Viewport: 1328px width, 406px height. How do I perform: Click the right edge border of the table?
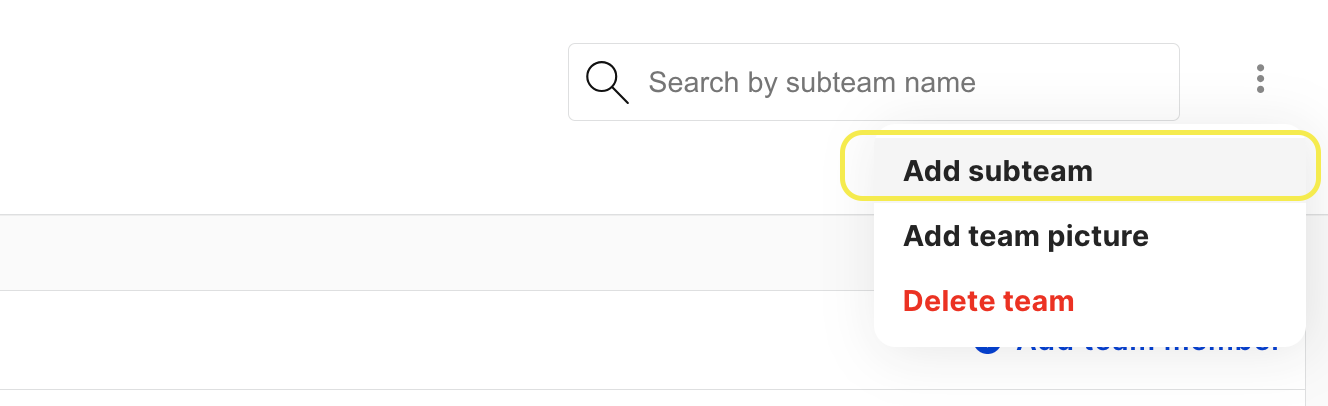(x=1306, y=370)
